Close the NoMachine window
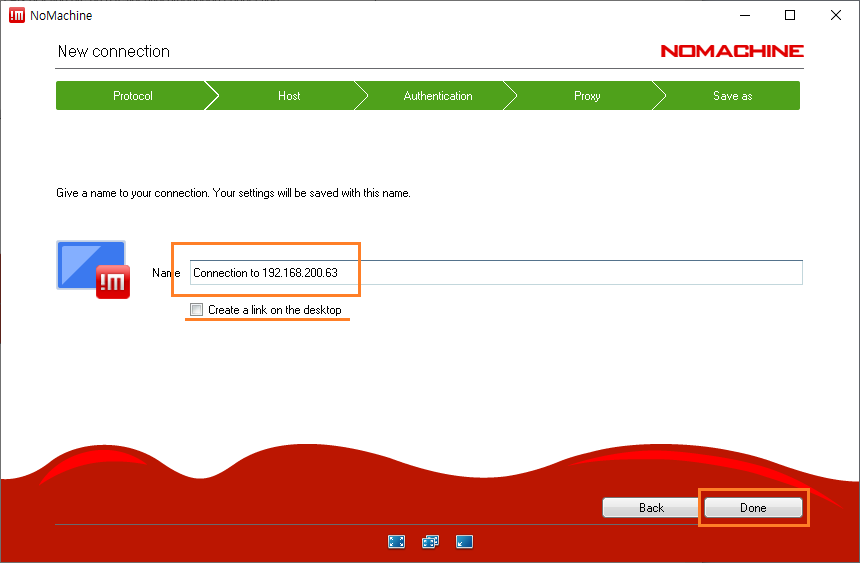This screenshot has height=563, width=860. [x=835, y=15]
